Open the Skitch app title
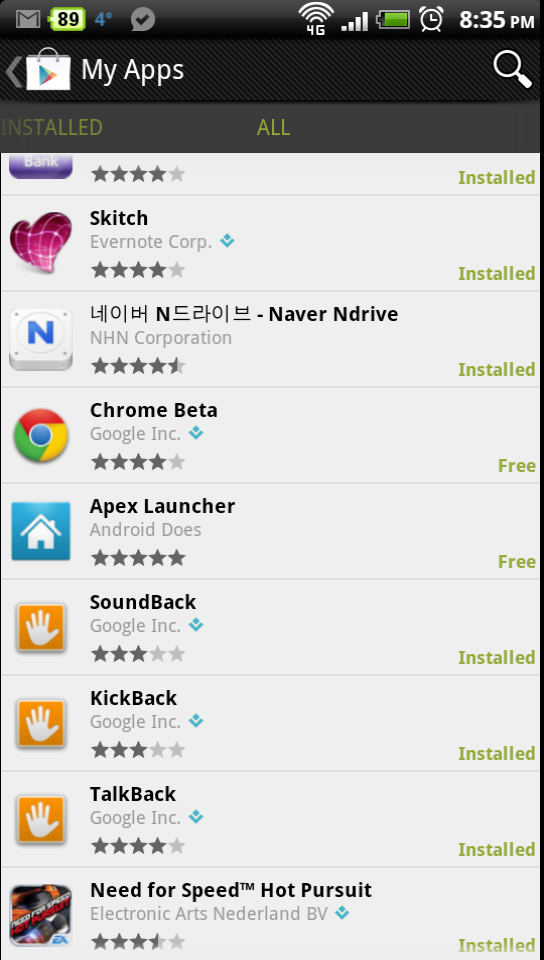The width and height of the screenshot is (544, 960). 119,218
